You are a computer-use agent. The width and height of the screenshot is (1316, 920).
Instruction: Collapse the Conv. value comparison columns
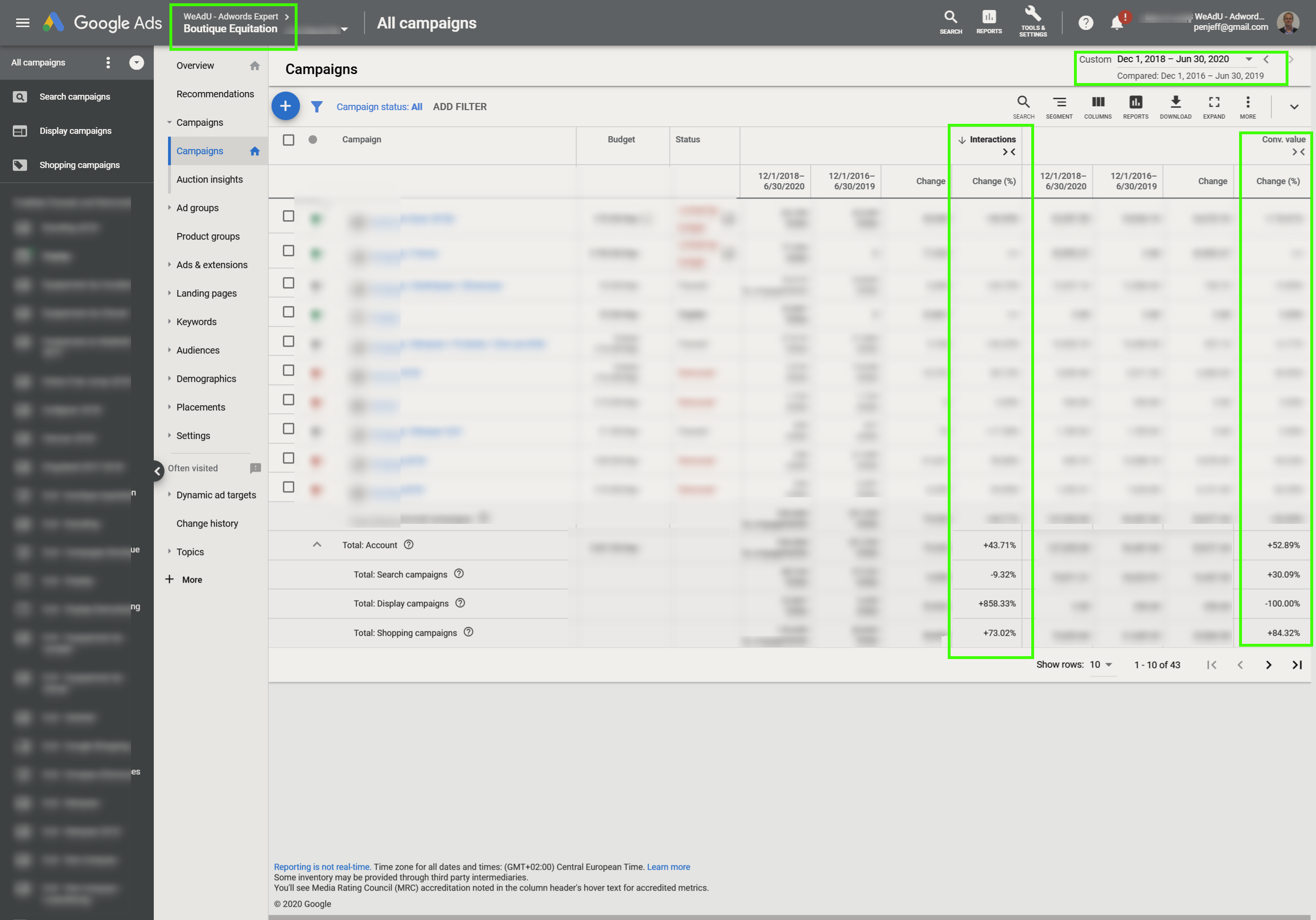tap(1298, 152)
